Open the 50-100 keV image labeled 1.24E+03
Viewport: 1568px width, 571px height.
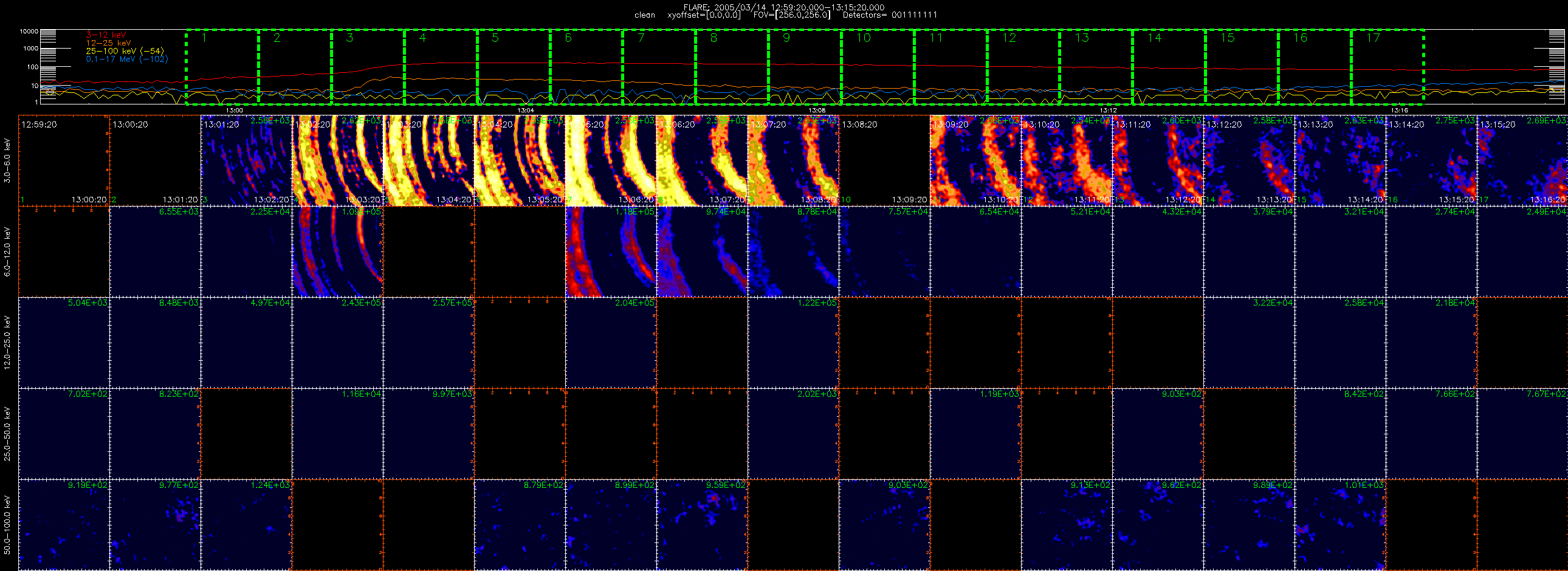246,525
